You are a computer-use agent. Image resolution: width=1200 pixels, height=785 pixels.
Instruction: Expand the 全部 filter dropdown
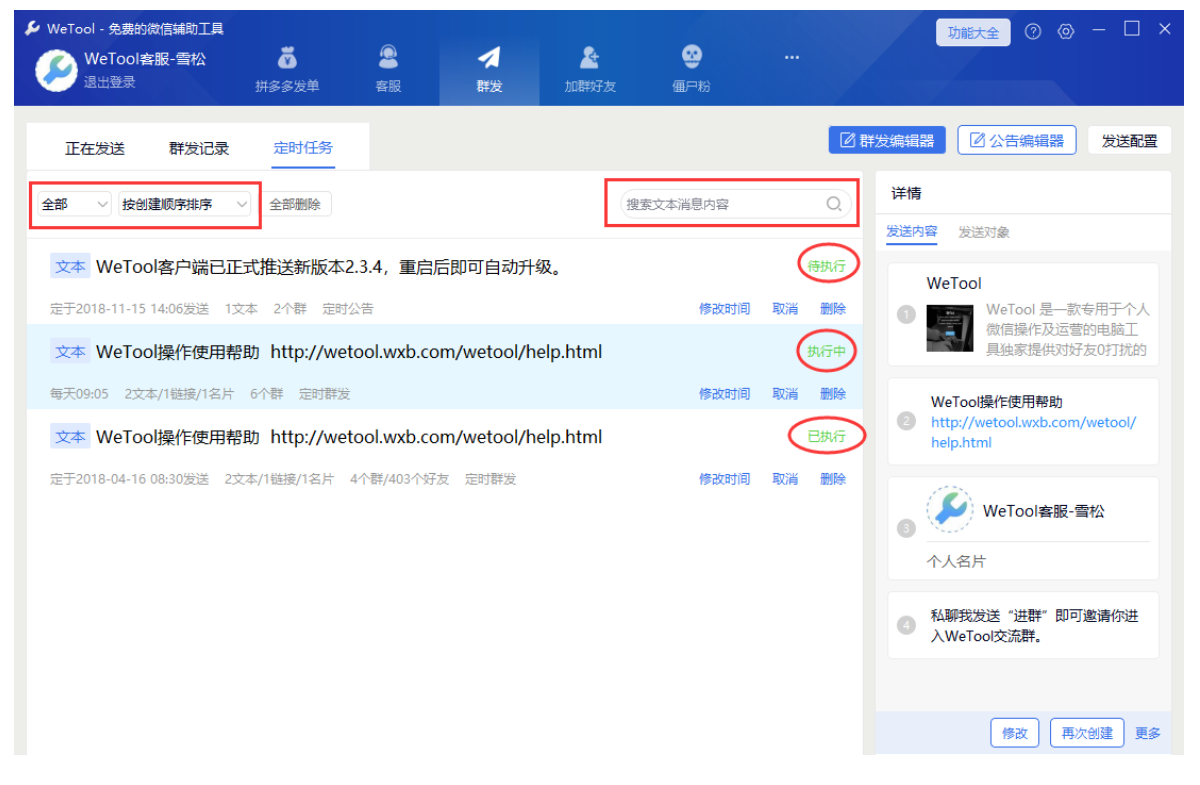coord(74,204)
